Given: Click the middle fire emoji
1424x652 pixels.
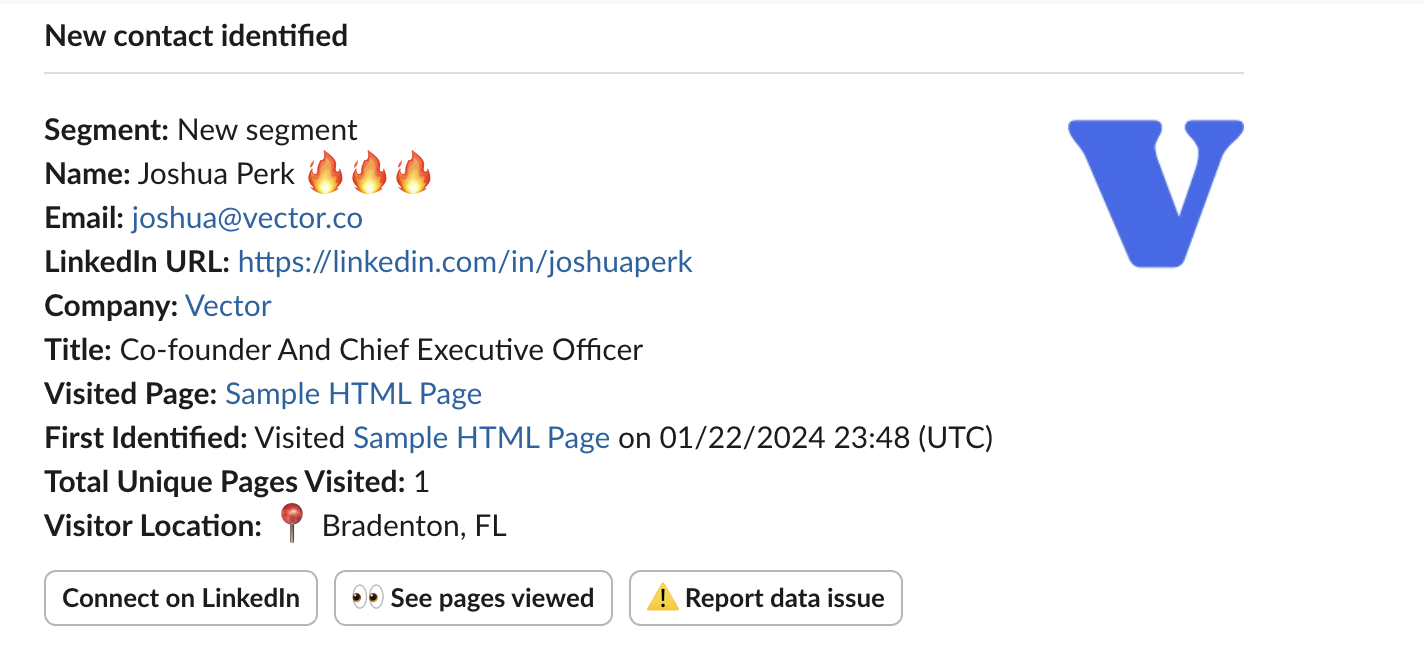Looking at the screenshot, I should click(x=369, y=174).
